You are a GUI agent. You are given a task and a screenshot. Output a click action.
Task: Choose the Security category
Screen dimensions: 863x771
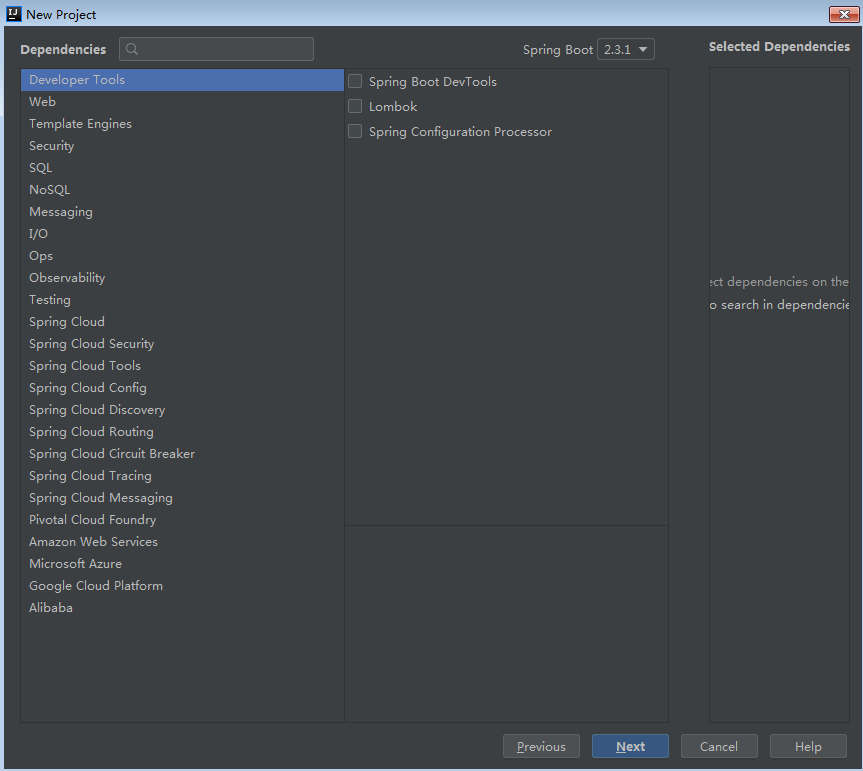tap(182, 146)
